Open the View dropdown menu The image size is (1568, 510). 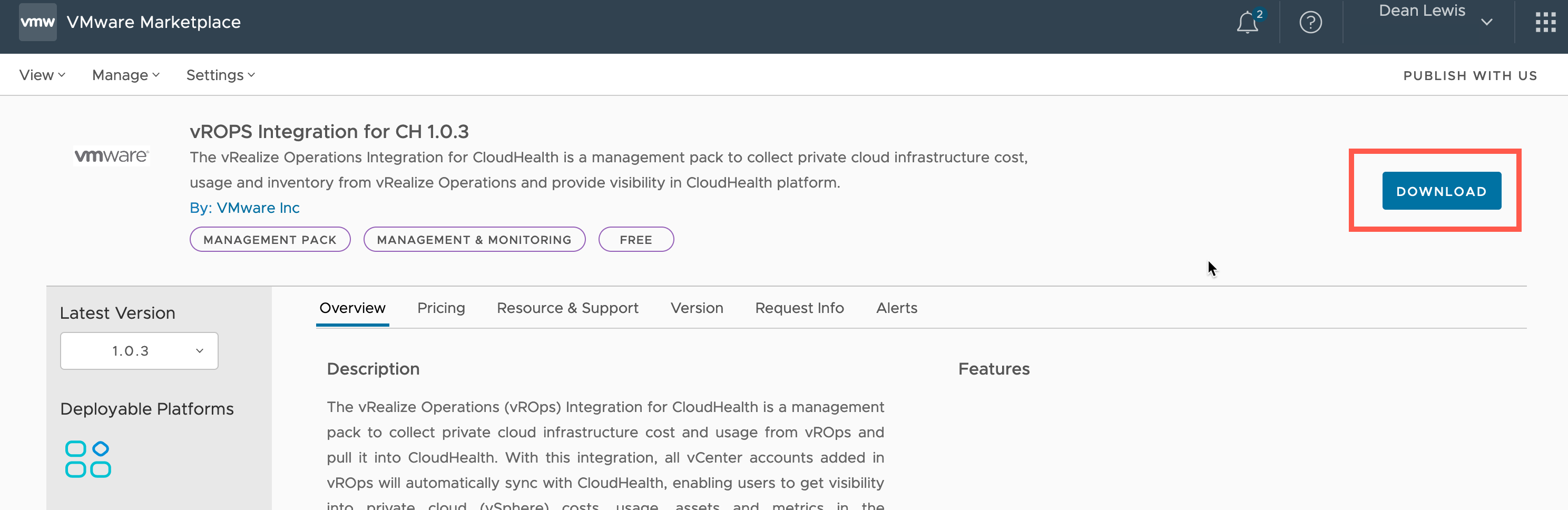pyautogui.click(x=42, y=75)
